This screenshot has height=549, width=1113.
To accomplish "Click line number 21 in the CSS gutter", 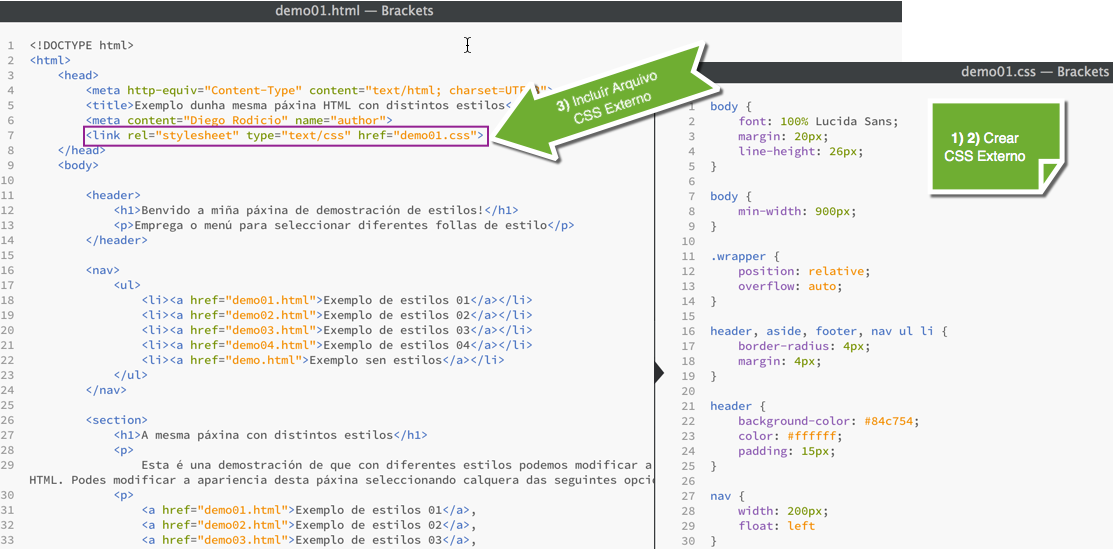I will pos(688,406).
